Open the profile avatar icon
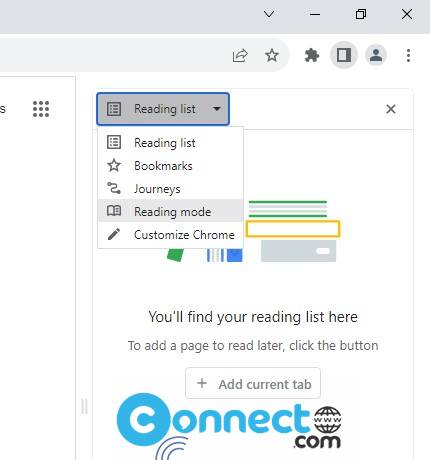This screenshot has height=460, width=430. tap(376, 55)
